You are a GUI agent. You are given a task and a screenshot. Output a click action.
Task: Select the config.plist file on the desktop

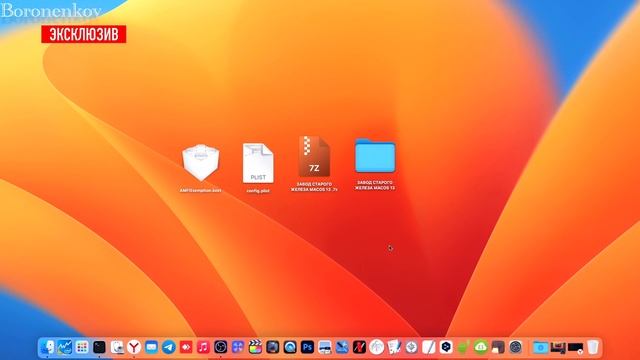tap(258, 163)
